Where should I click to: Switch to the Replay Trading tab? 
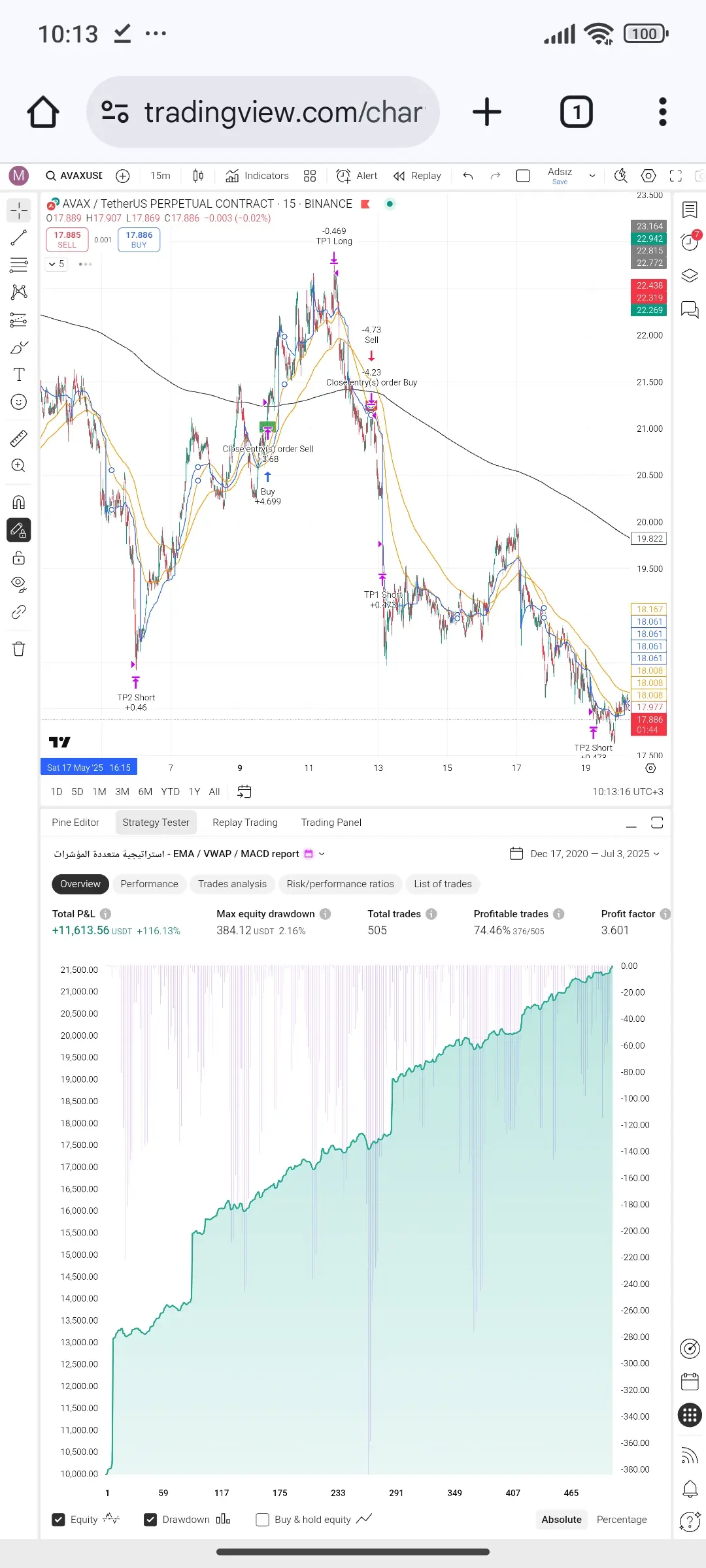(245, 823)
